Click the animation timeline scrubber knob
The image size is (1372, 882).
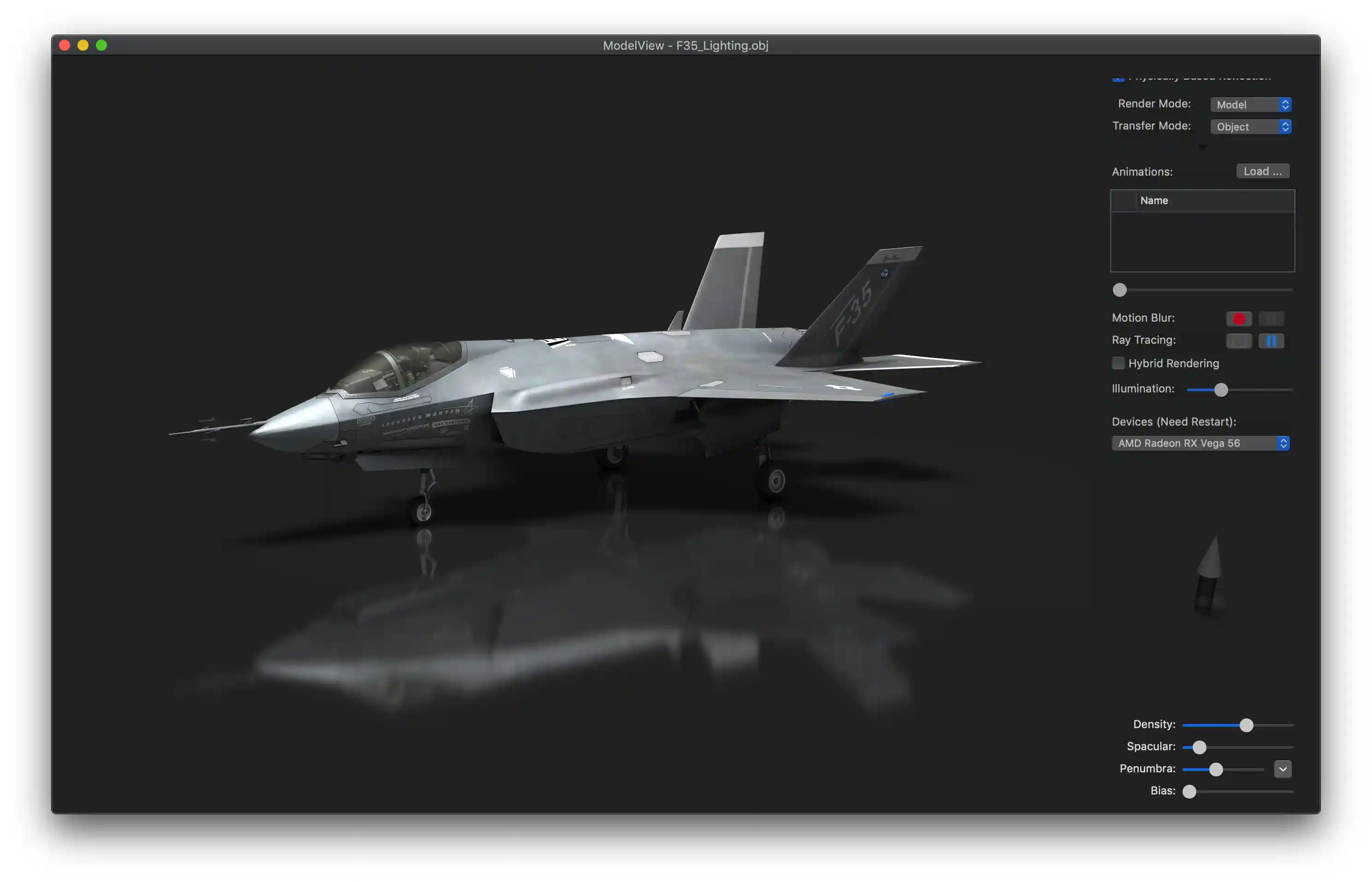(x=1119, y=290)
